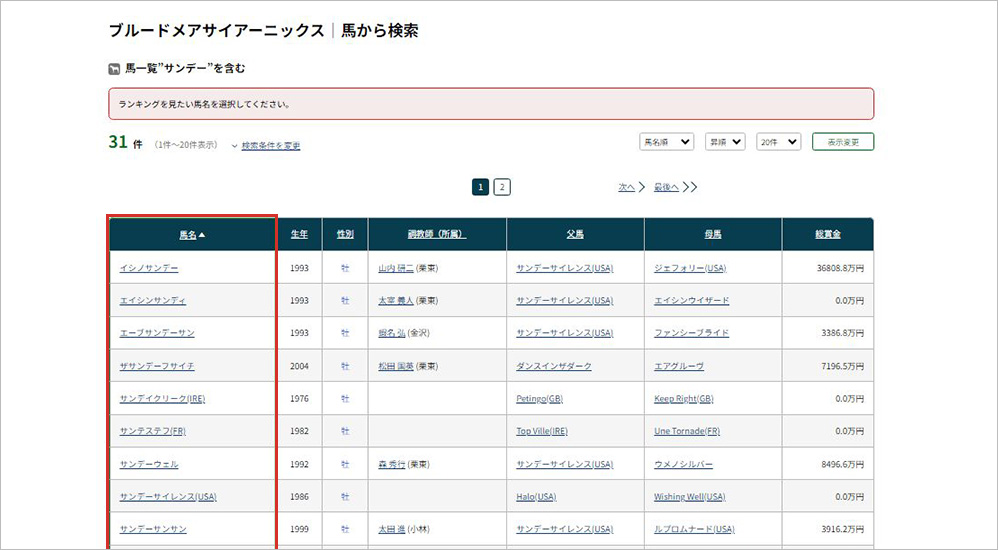Open horse サンデーサイレンス(USA) in 馬名 column

tap(168, 497)
